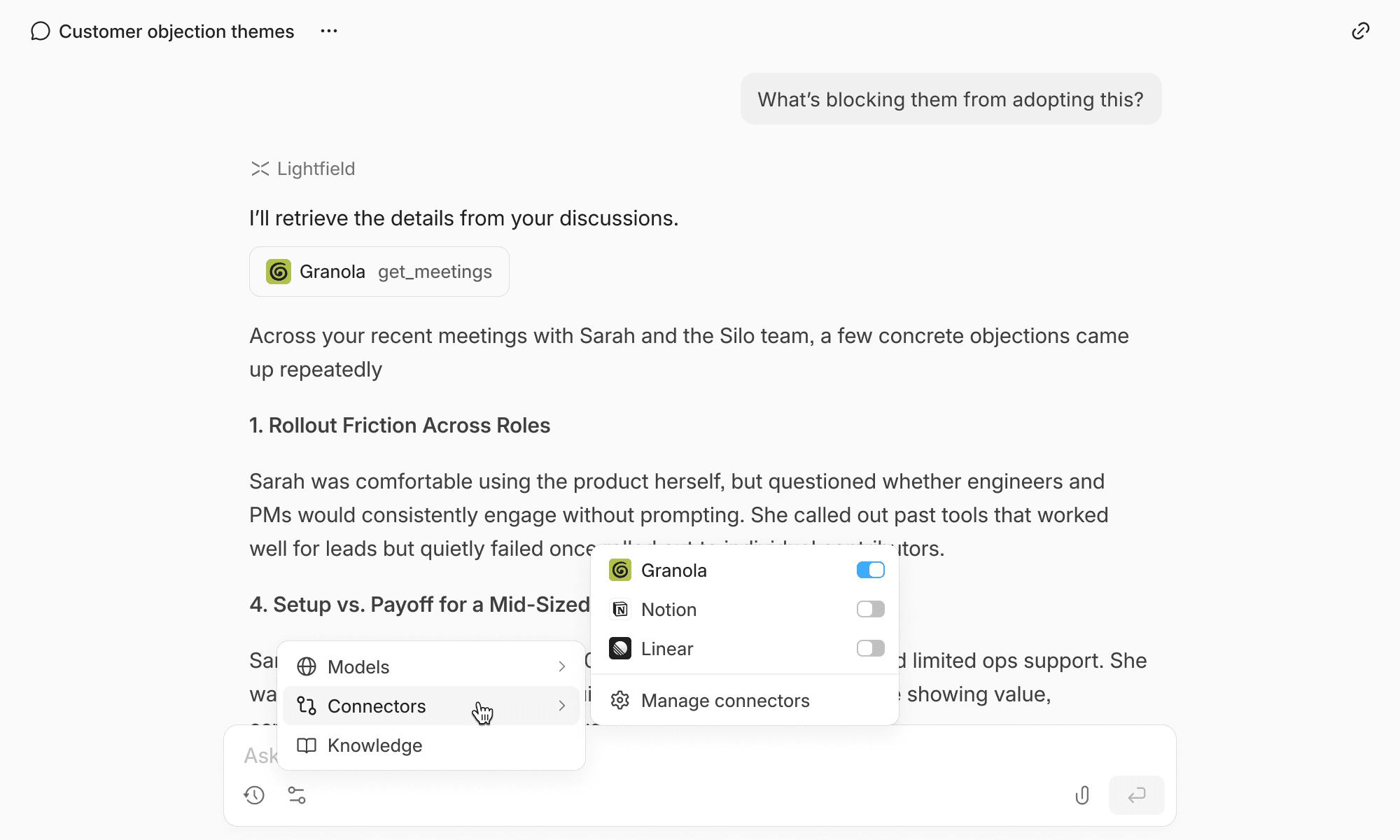This screenshot has height=840, width=1400.
Task: Click the settings sliders icon below input
Action: [297, 795]
